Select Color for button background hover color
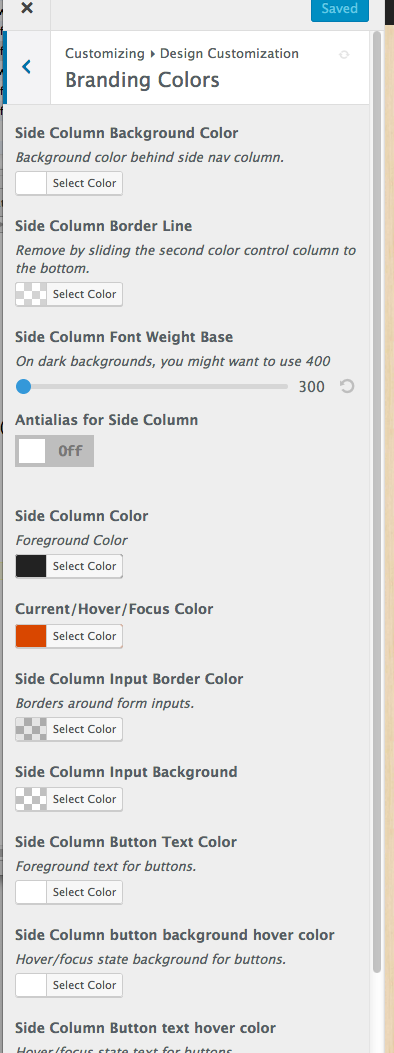394x1053 pixels. (85, 985)
